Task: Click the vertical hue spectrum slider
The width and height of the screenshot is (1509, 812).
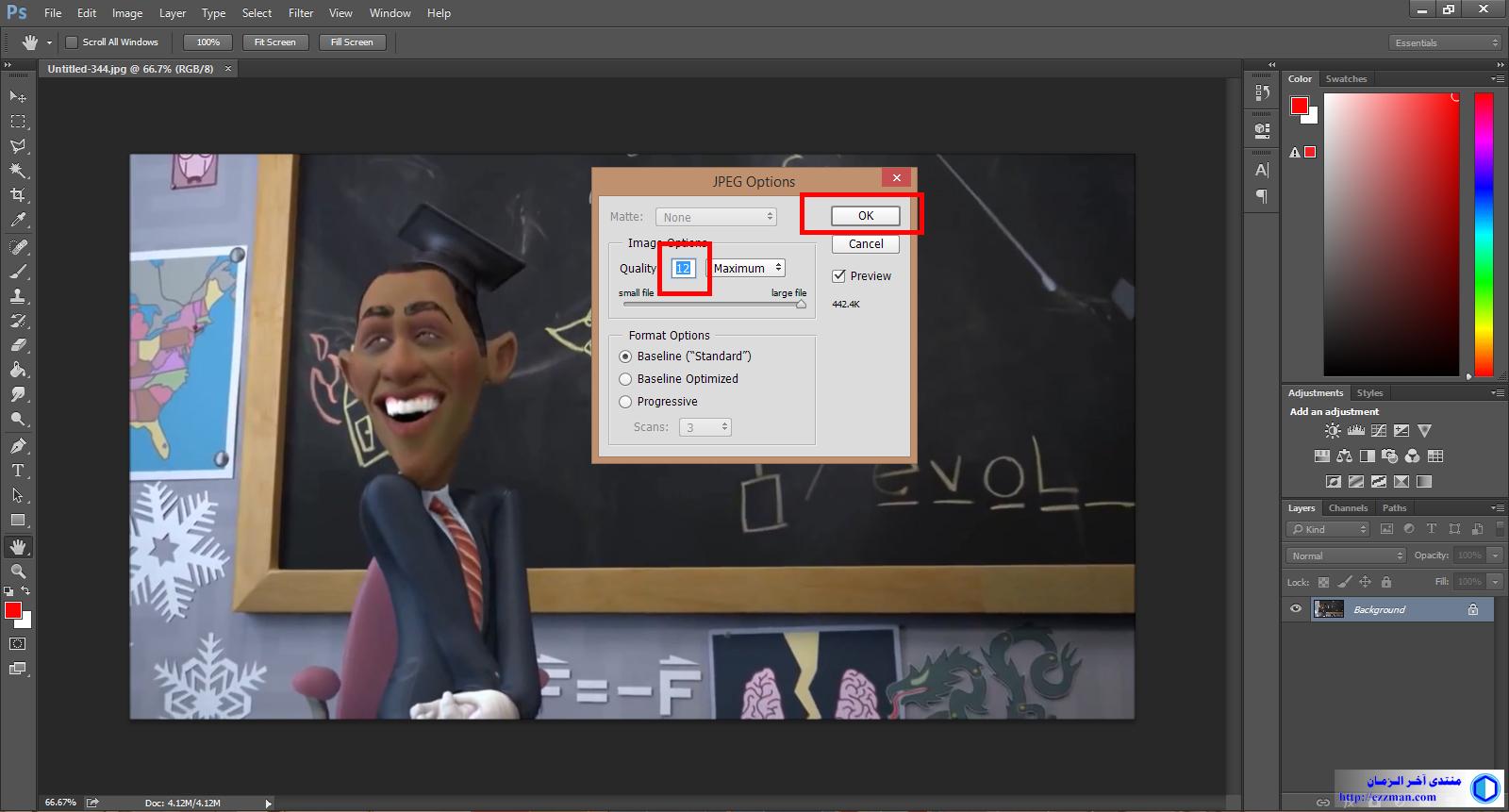Action: (1484, 234)
